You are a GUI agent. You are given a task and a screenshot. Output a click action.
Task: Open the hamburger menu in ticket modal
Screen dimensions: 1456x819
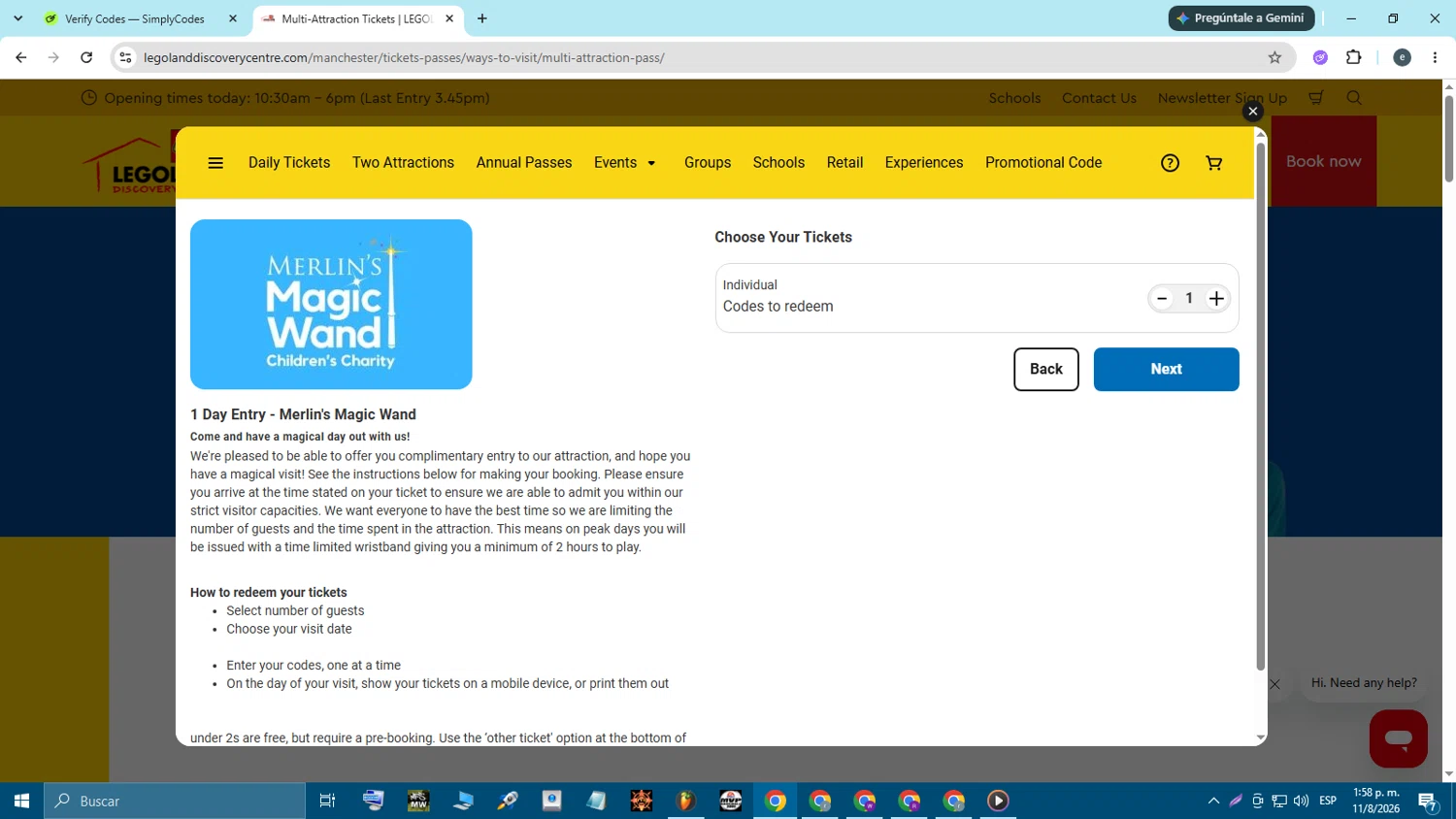(x=215, y=163)
